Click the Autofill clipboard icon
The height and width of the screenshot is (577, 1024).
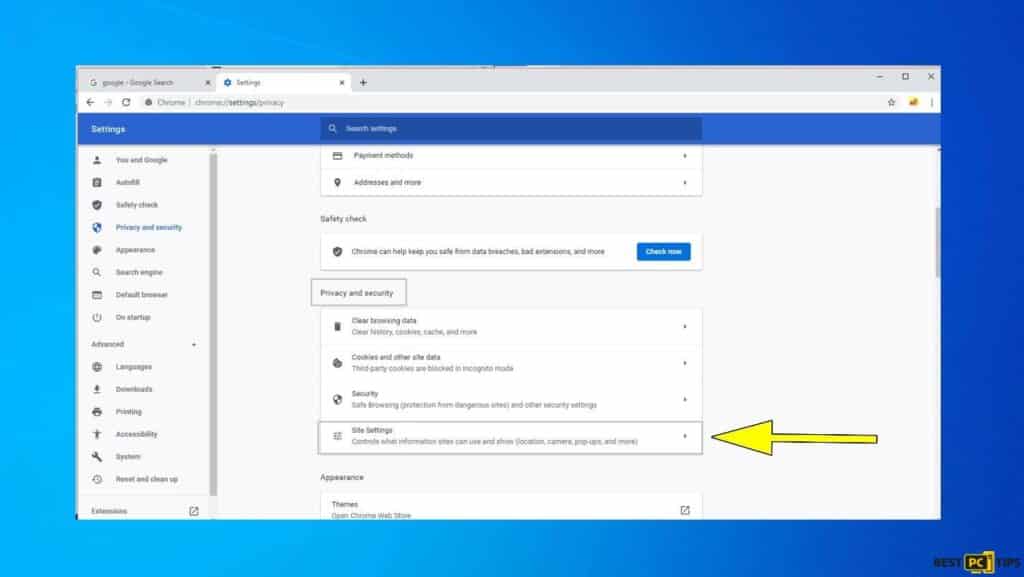pos(97,183)
